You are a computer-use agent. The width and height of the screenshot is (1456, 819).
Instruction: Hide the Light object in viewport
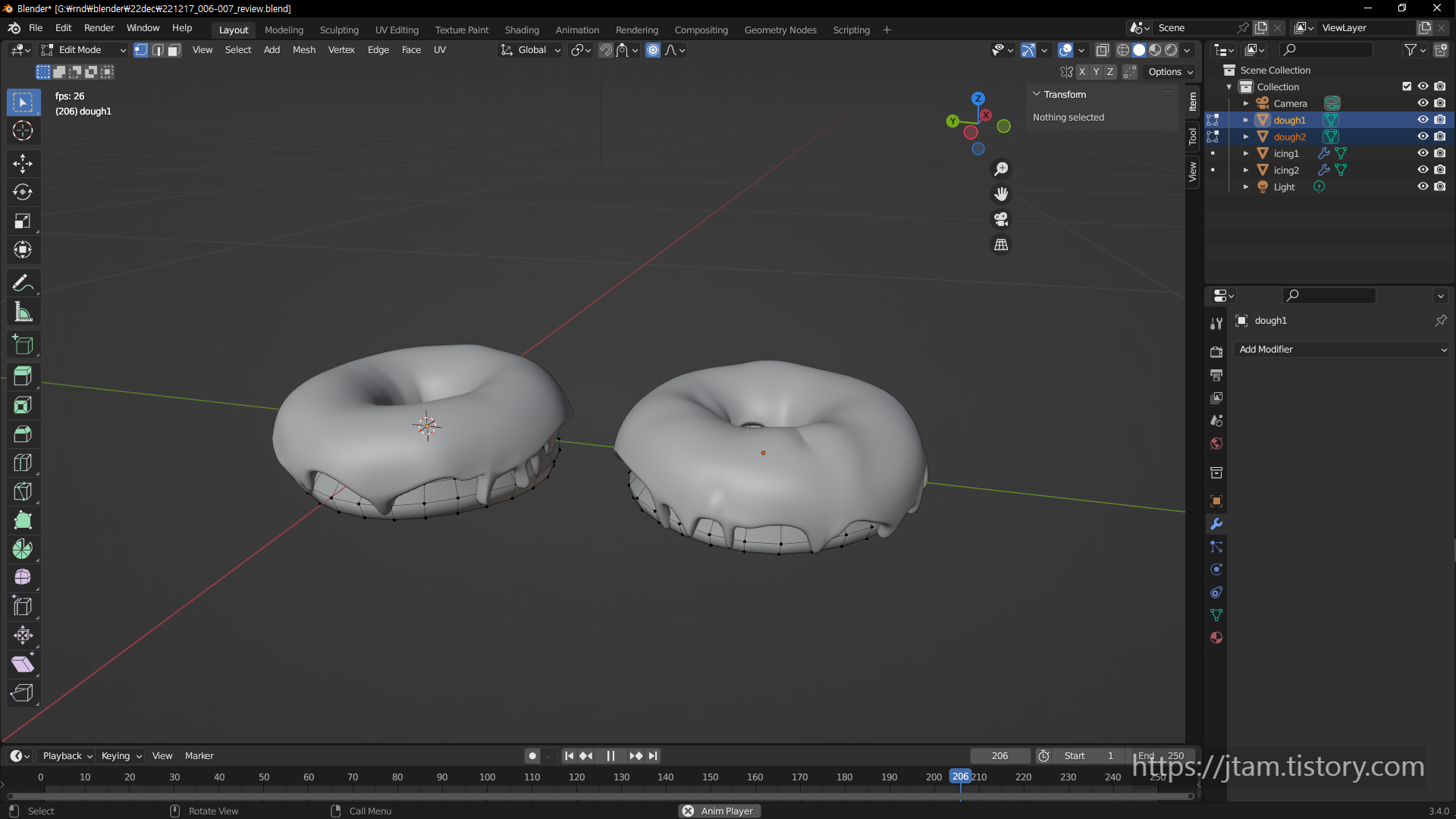coord(1423,187)
